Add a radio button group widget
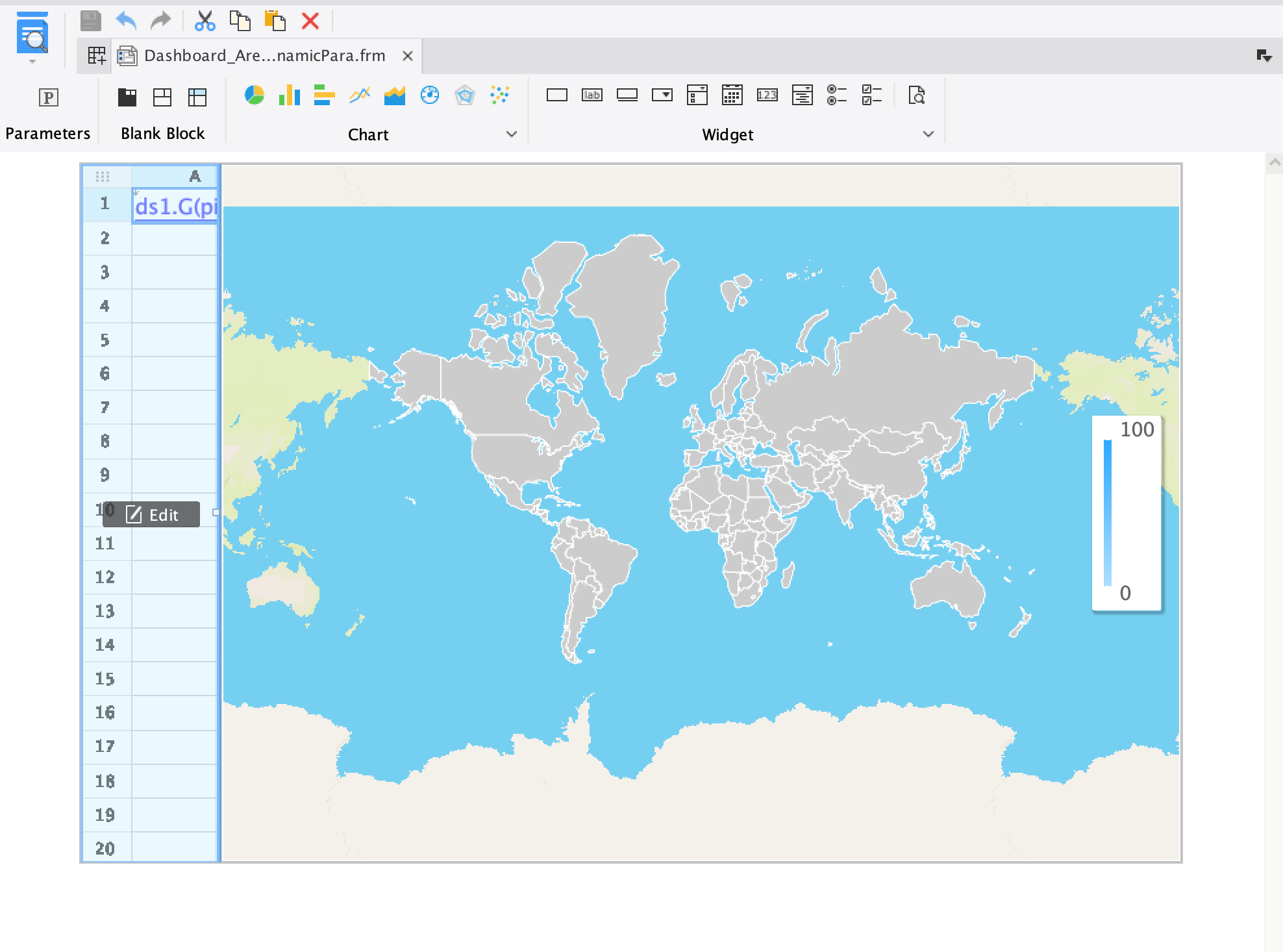 coord(838,95)
